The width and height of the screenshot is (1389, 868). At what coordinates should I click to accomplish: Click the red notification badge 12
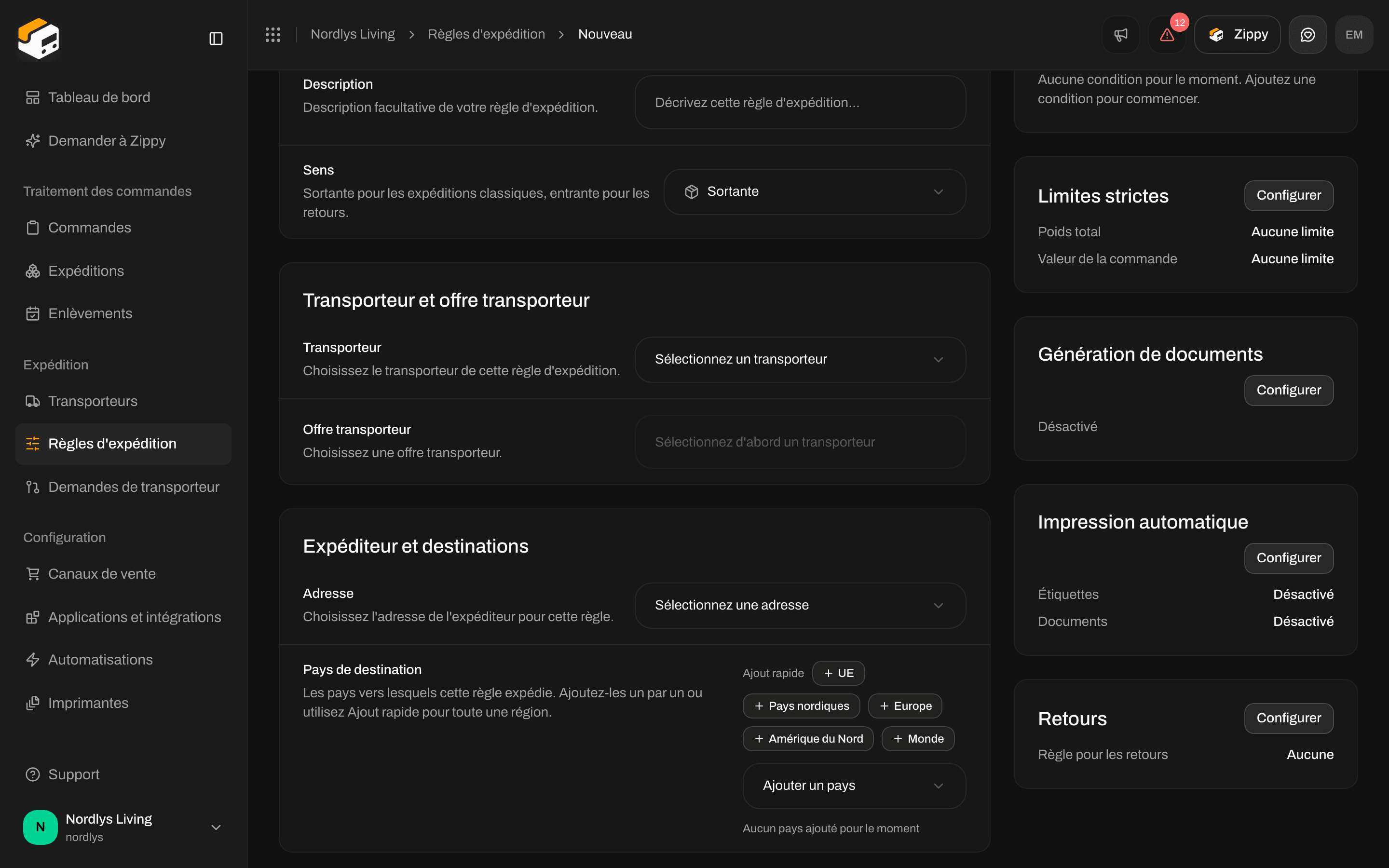(x=1180, y=23)
